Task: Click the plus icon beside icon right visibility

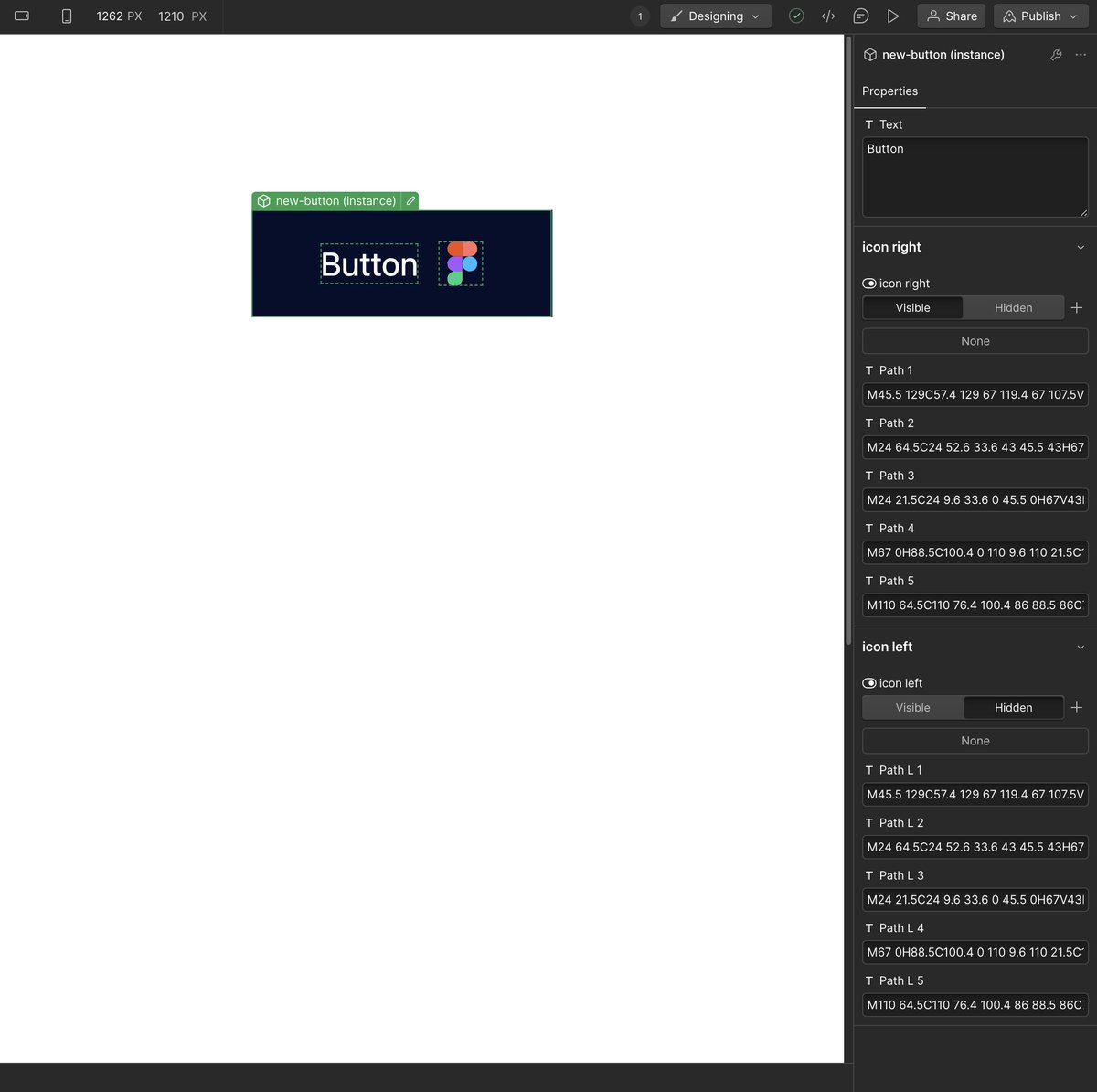Action: tap(1077, 308)
